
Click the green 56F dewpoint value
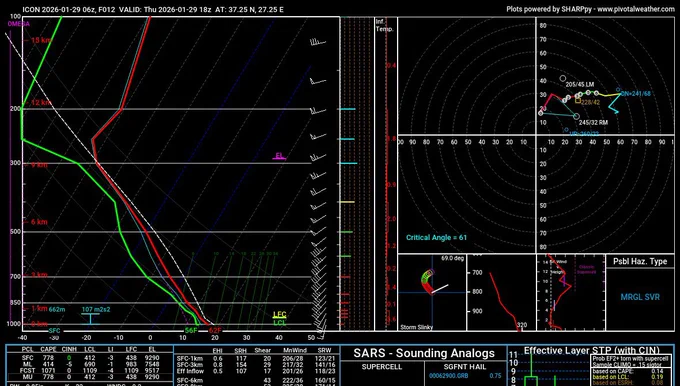point(191,330)
